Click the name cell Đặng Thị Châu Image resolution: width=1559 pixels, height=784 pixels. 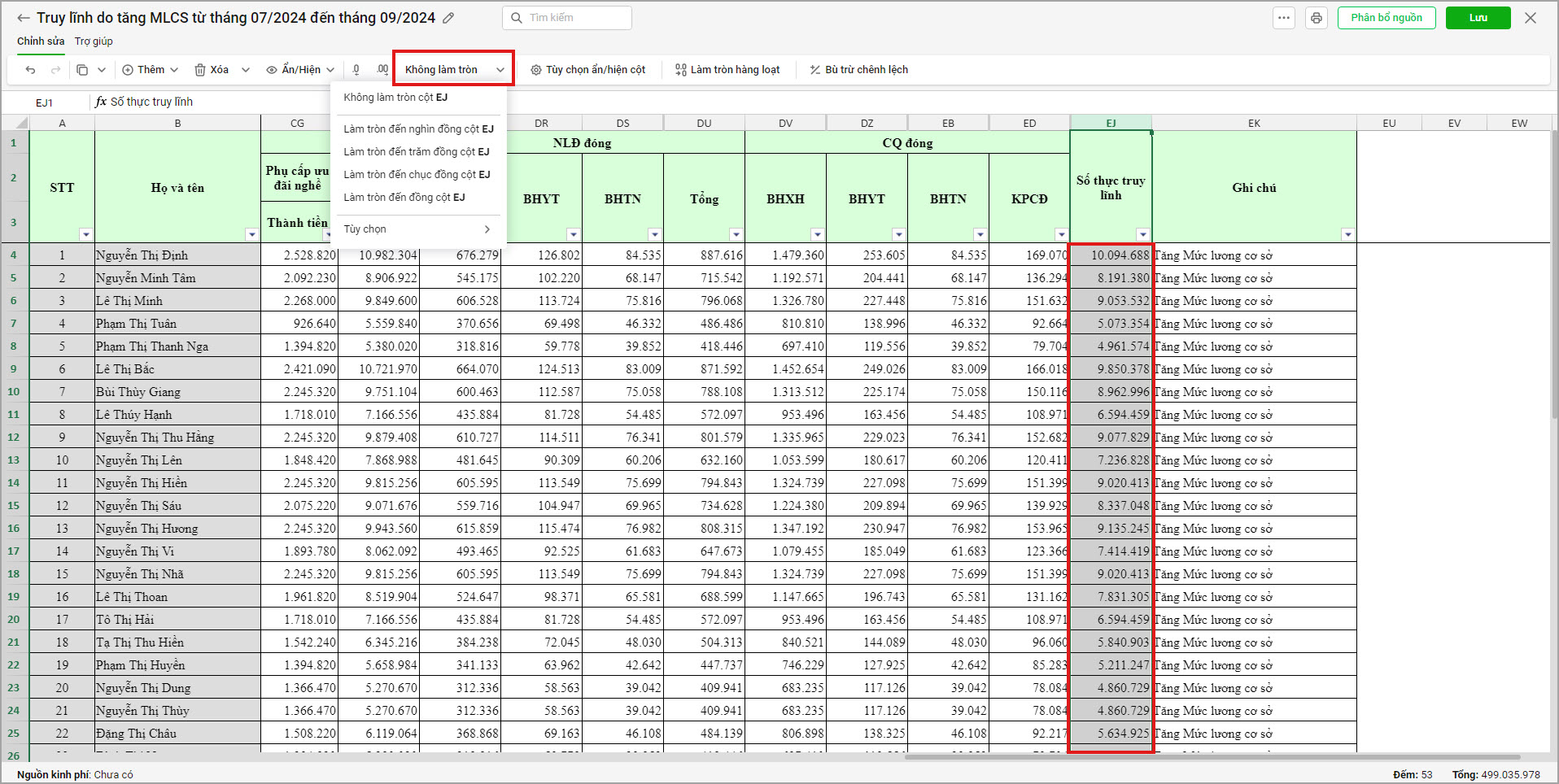pyautogui.click(x=177, y=734)
